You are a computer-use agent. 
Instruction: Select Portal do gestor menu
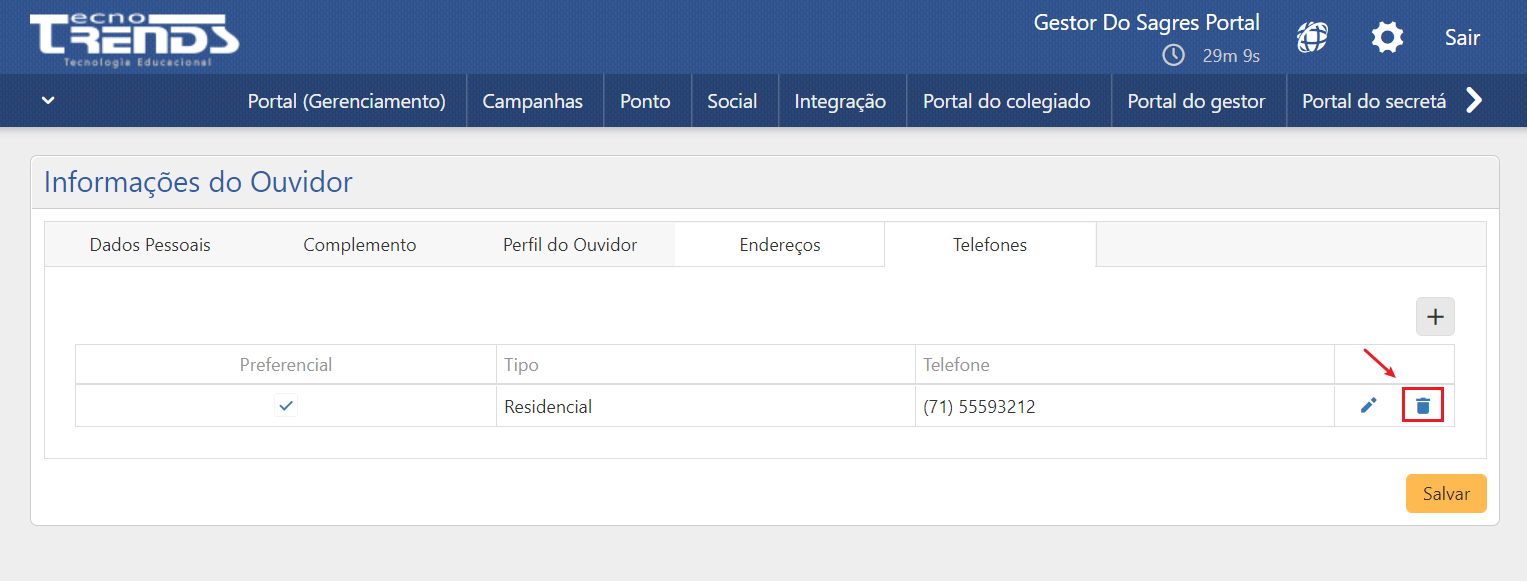pyautogui.click(x=1196, y=101)
